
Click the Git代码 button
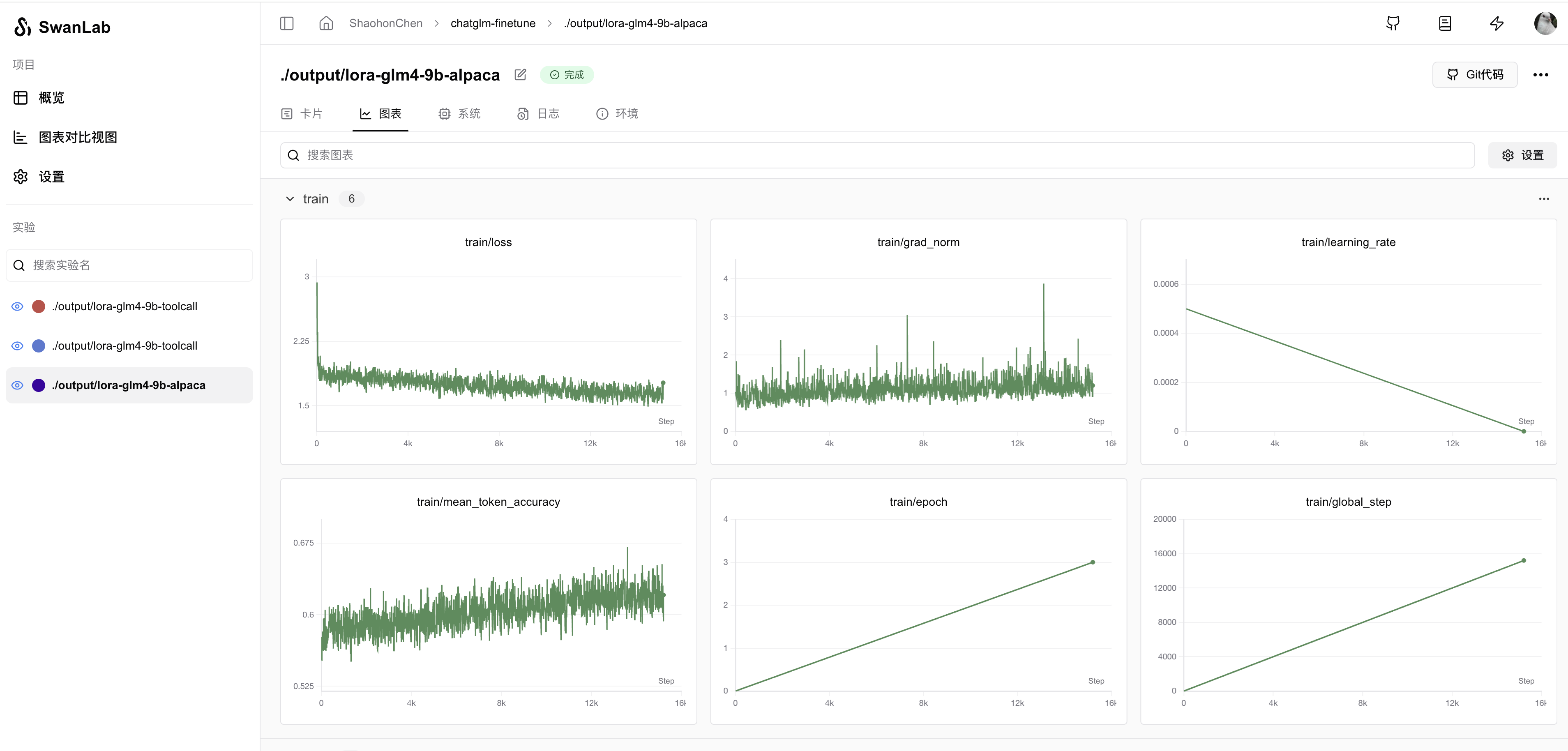[x=1474, y=74]
